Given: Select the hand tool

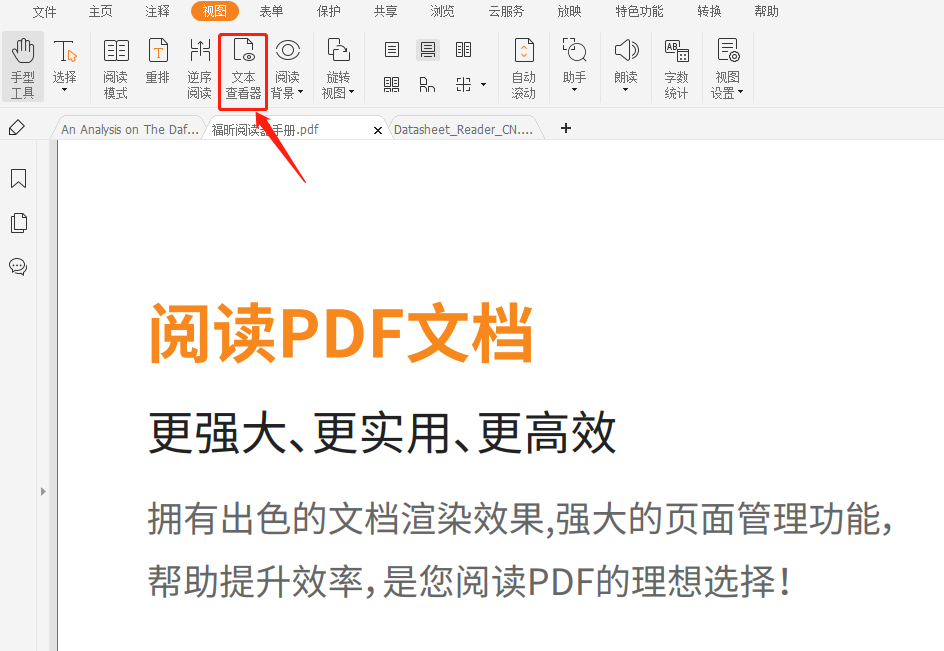Looking at the screenshot, I should [22, 65].
